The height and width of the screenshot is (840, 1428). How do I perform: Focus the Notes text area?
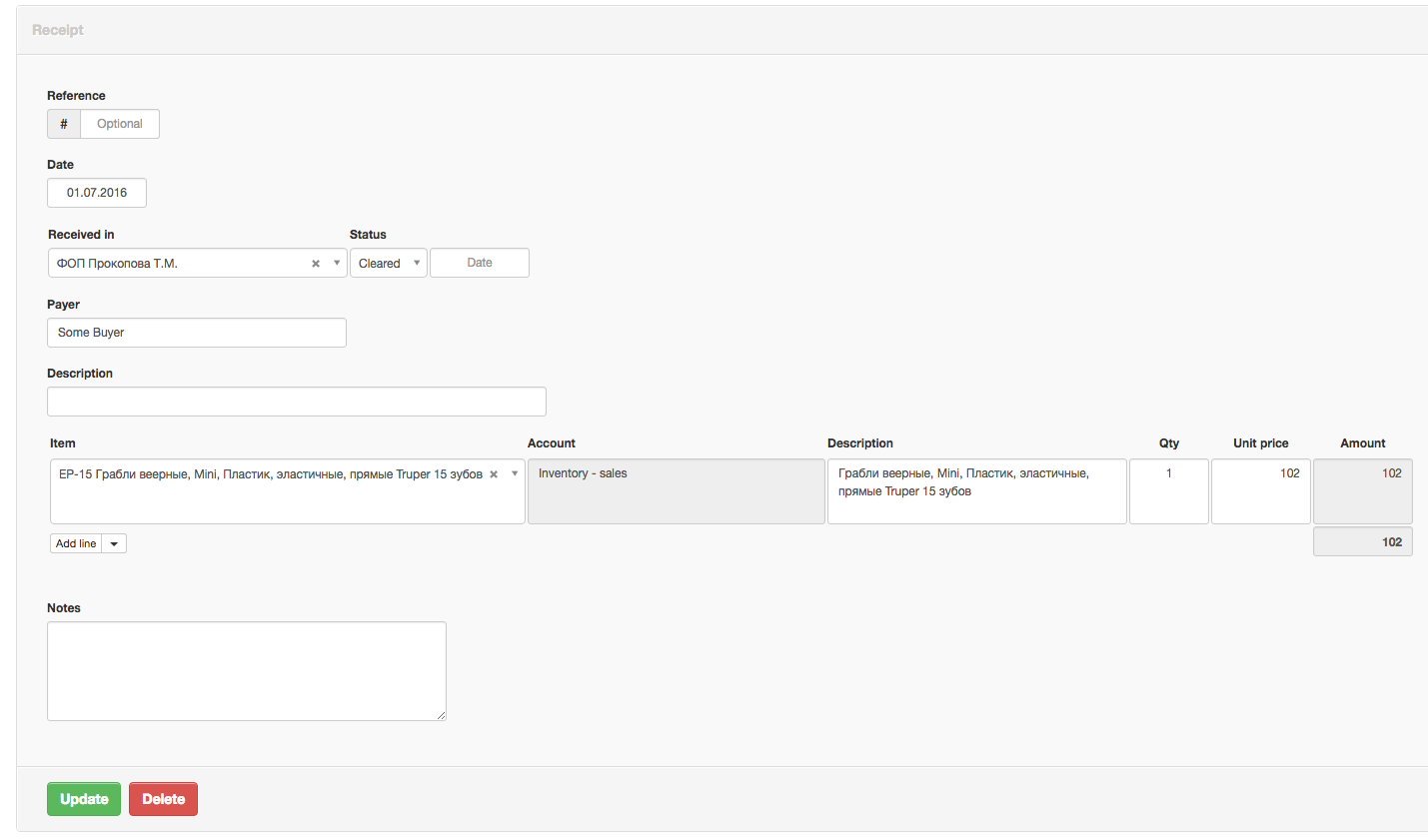coord(247,671)
